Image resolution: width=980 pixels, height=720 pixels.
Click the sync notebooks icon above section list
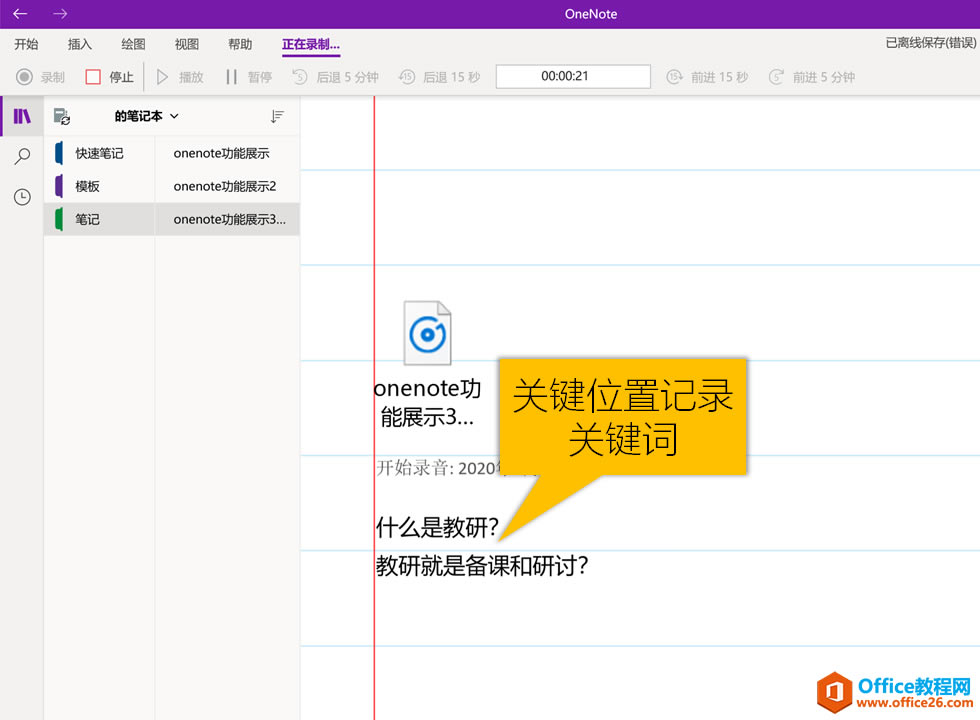[x=62, y=116]
